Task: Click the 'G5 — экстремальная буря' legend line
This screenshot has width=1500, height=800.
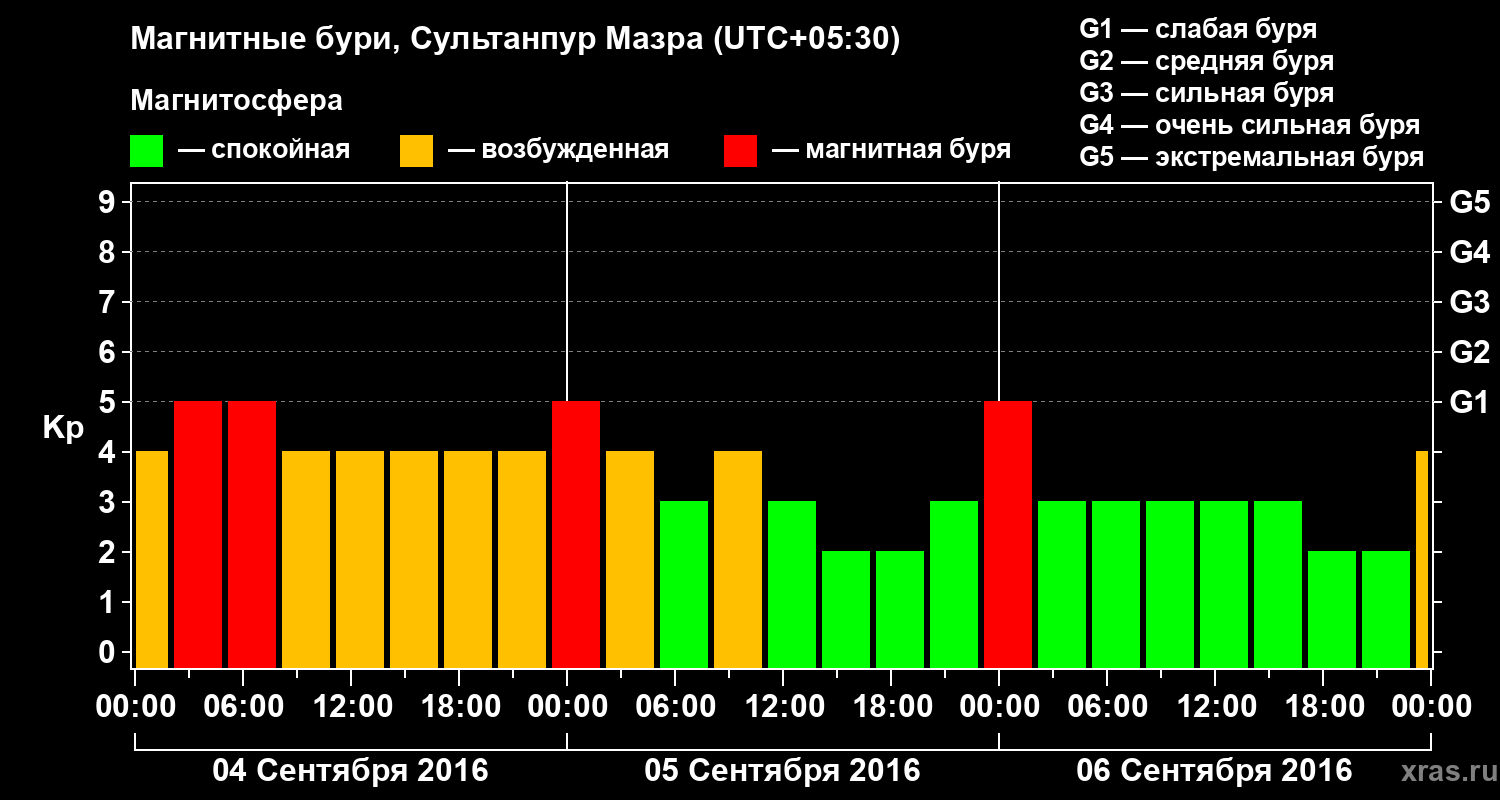Action: coord(1252,158)
